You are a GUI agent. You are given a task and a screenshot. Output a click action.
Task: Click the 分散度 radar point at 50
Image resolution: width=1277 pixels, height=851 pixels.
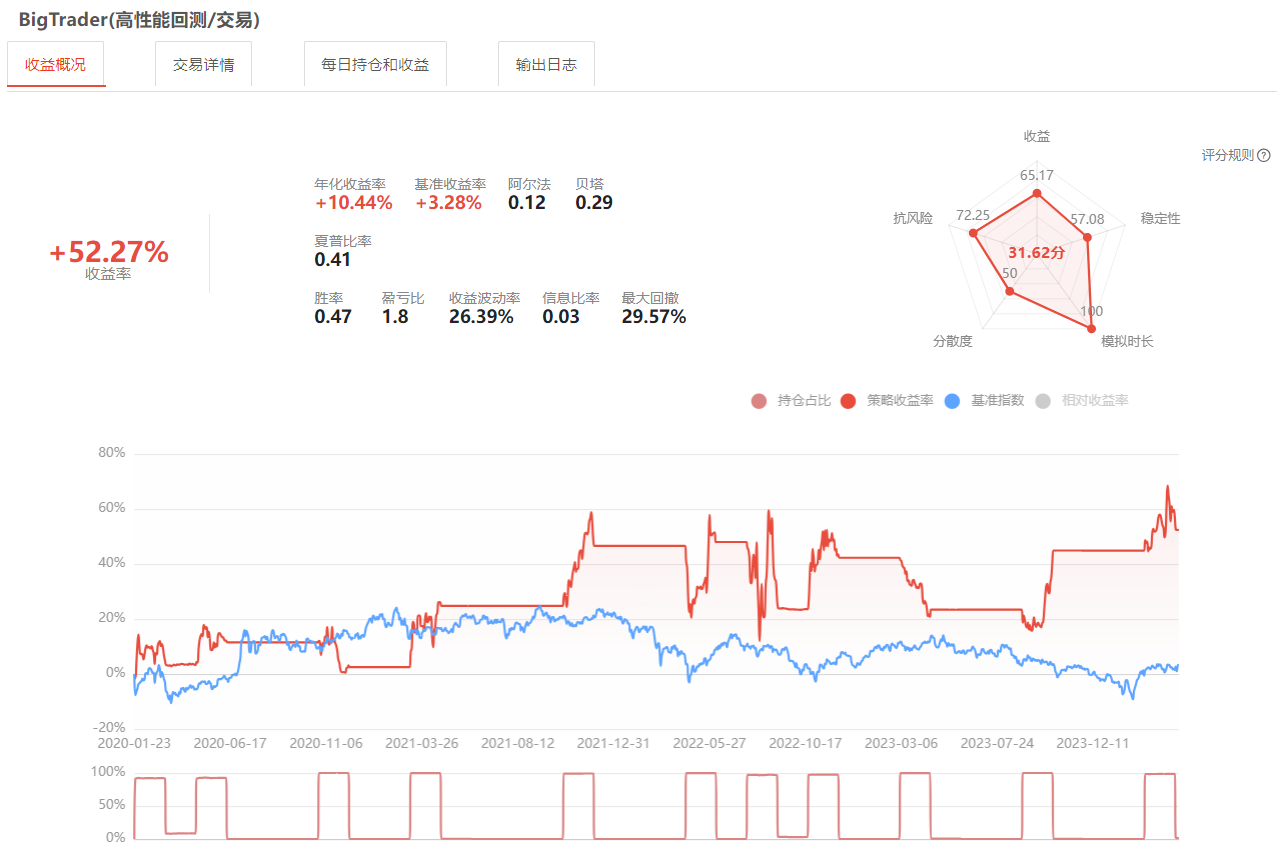(x=1010, y=291)
